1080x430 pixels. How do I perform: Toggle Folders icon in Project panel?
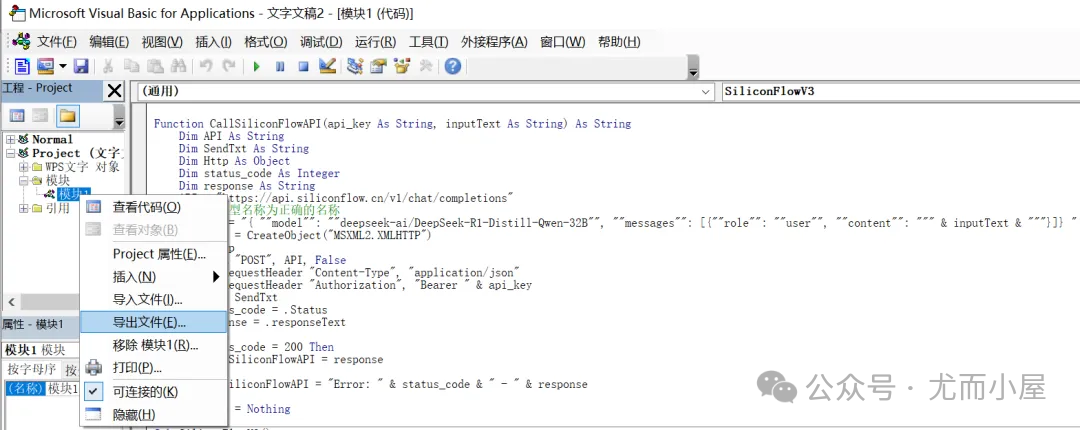(x=67, y=115)
